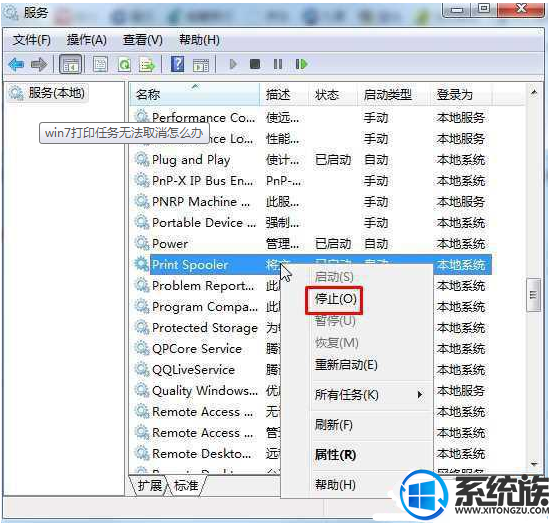Open the 操作(A) menu
549x523 pixels.
pos(86,40)
